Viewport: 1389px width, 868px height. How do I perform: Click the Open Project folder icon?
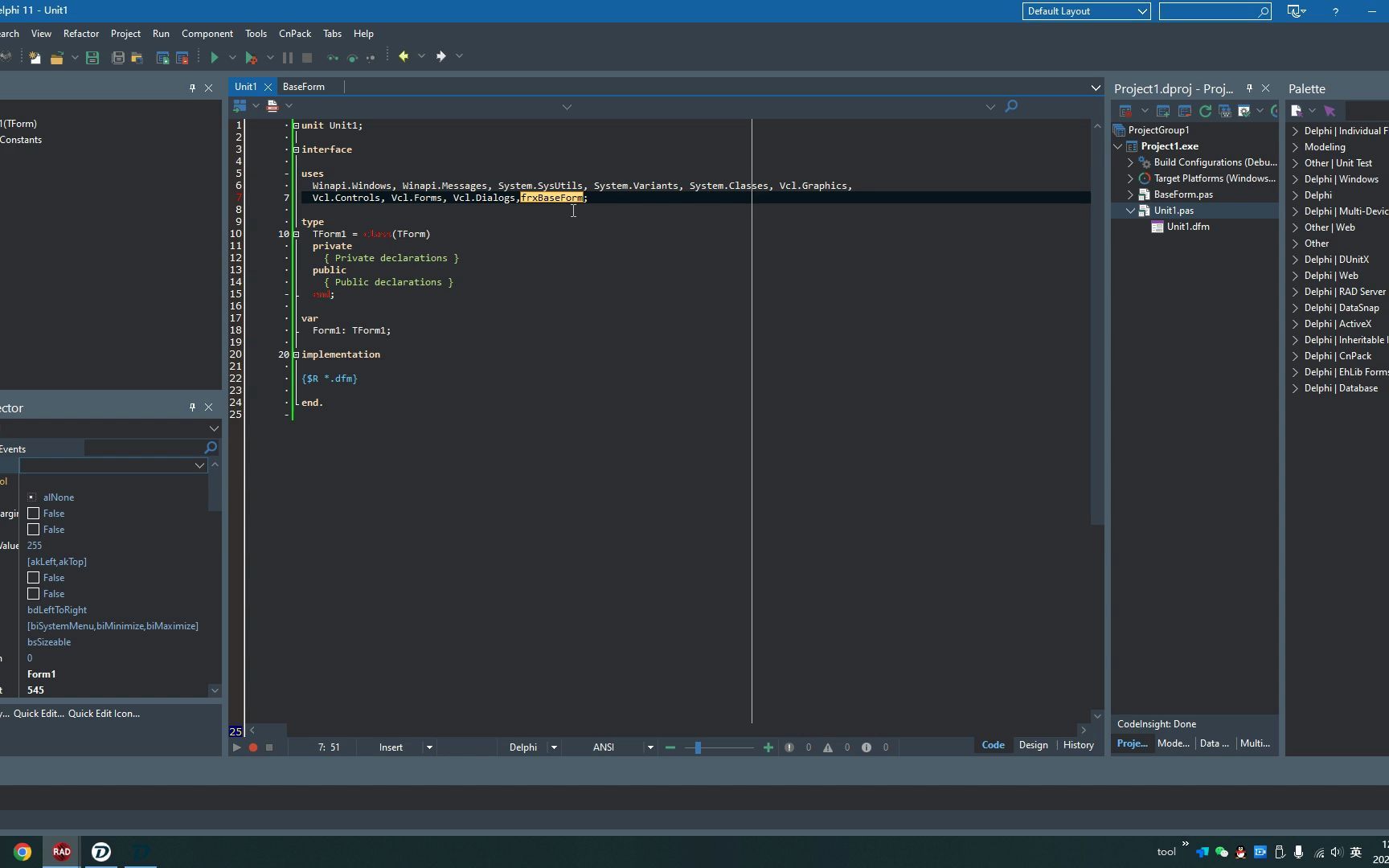pyautogui.click(x=56, y=57)
